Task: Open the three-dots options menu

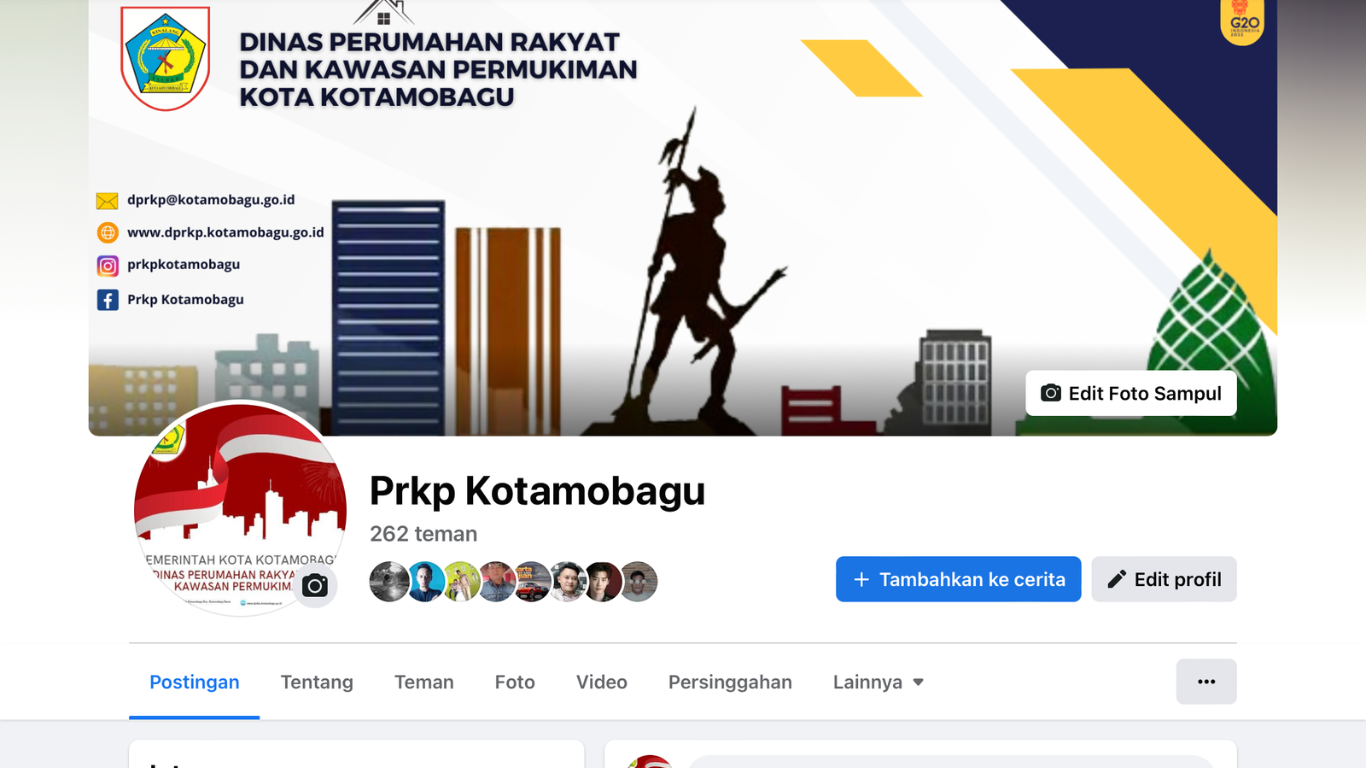Action: coord(1206,682)
